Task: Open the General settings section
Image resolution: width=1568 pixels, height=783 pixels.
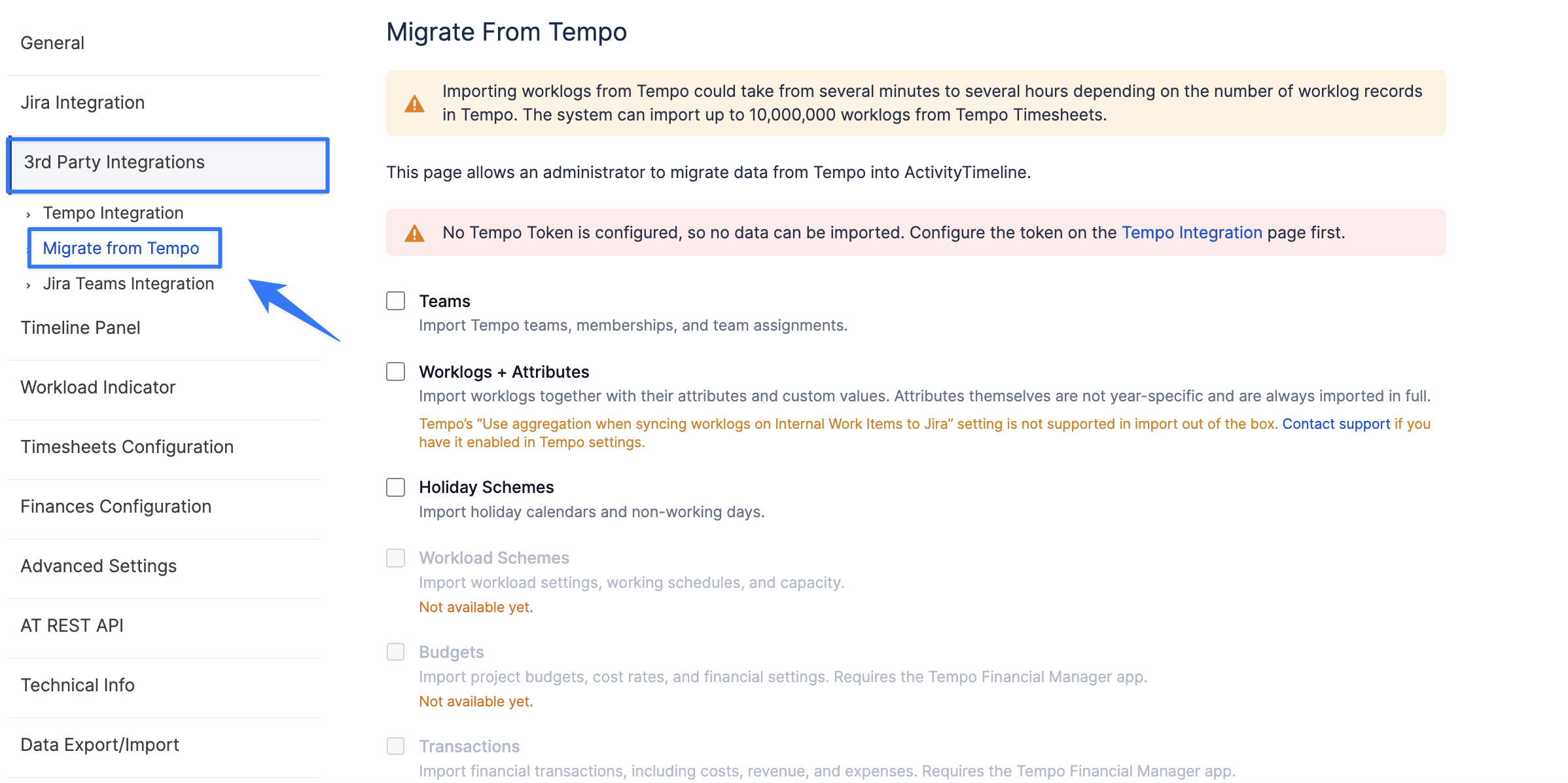Action: 52,43
